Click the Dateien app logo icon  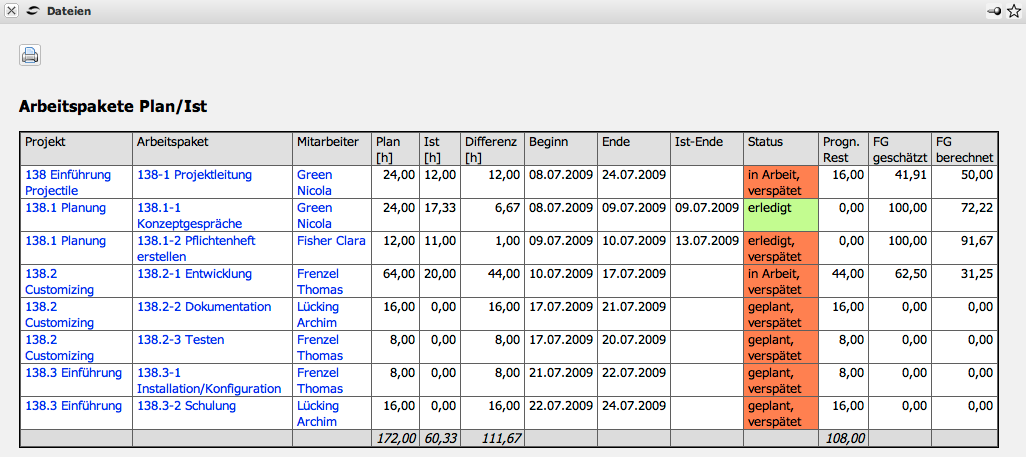[x=33, y=11]
